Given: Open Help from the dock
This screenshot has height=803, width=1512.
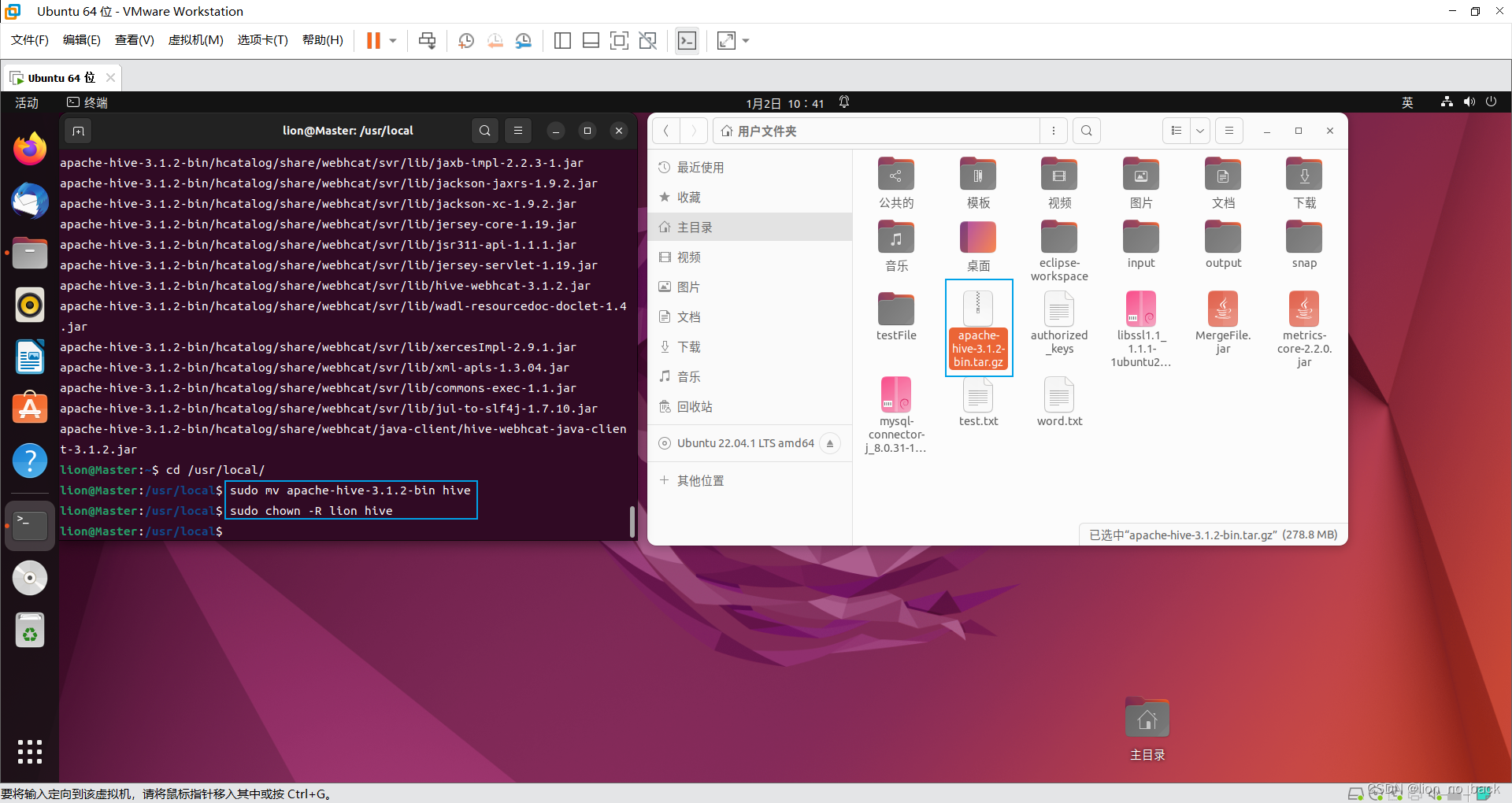Looking at the screenshot, I should click(x=30, y=461).
